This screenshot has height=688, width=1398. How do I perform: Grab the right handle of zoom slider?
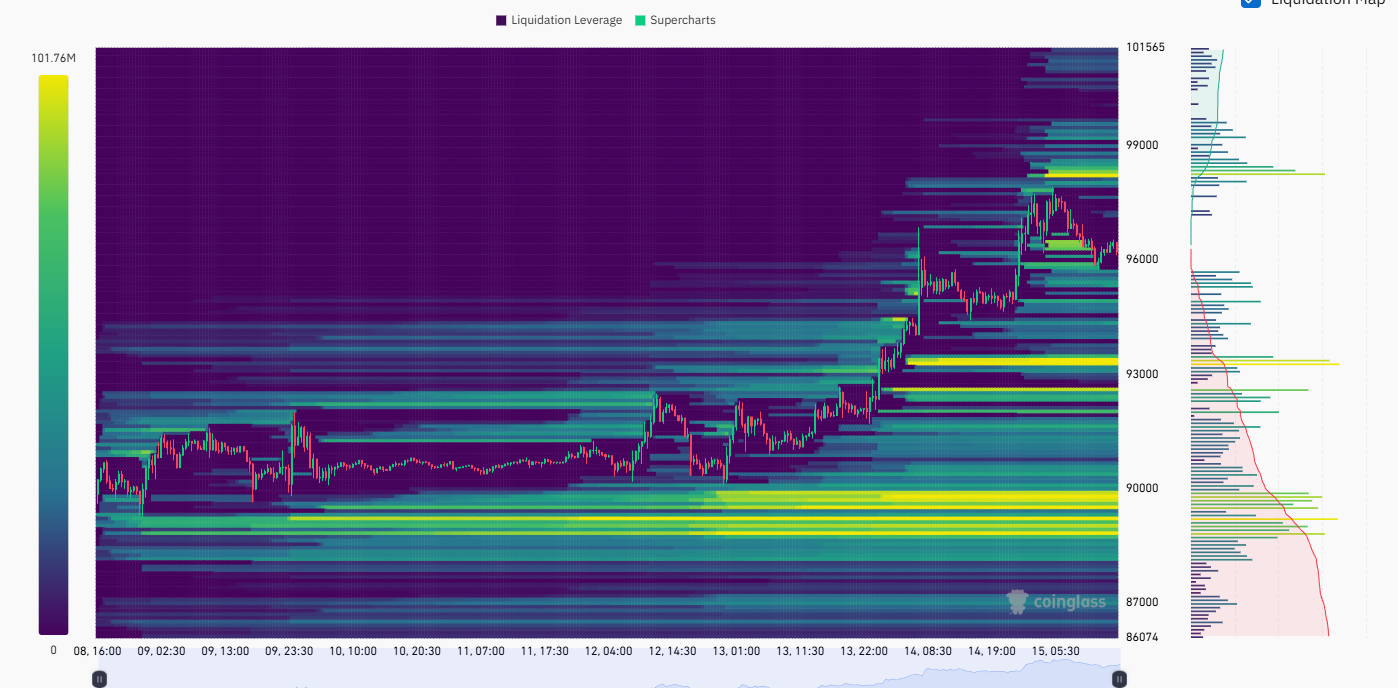[1119, 679]
